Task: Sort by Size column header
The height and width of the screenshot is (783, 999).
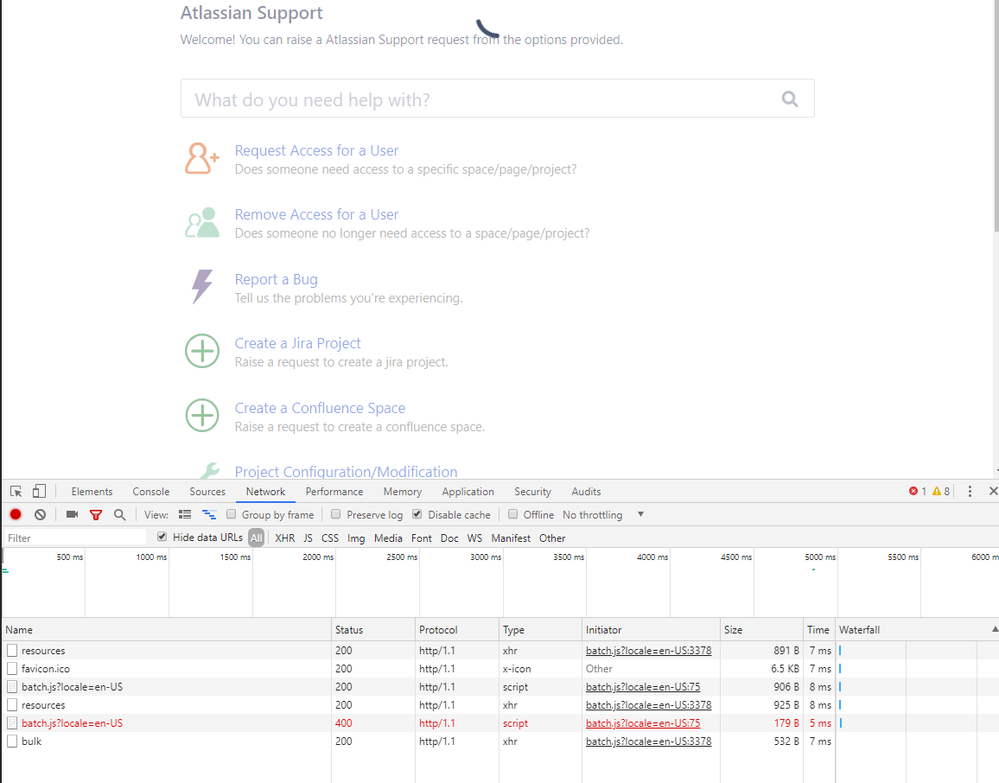Action: coord(761,629)
